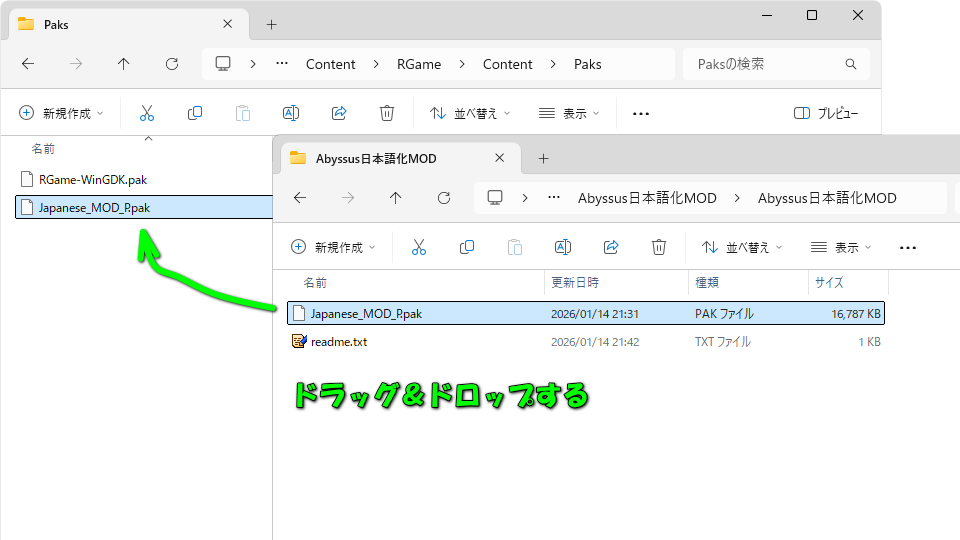
Task: Open 表示 dropdown in Abyssus window
Action: [x=841, y=247]
